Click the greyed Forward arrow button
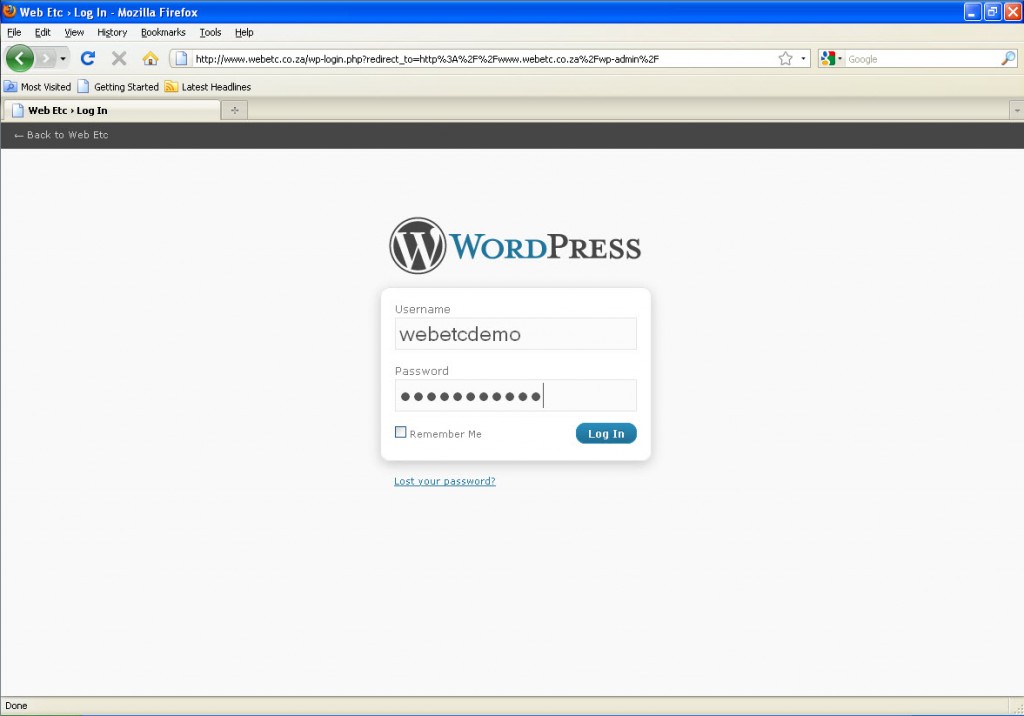The width and height of the screenshot is (1024, 716). click(46, 59)
